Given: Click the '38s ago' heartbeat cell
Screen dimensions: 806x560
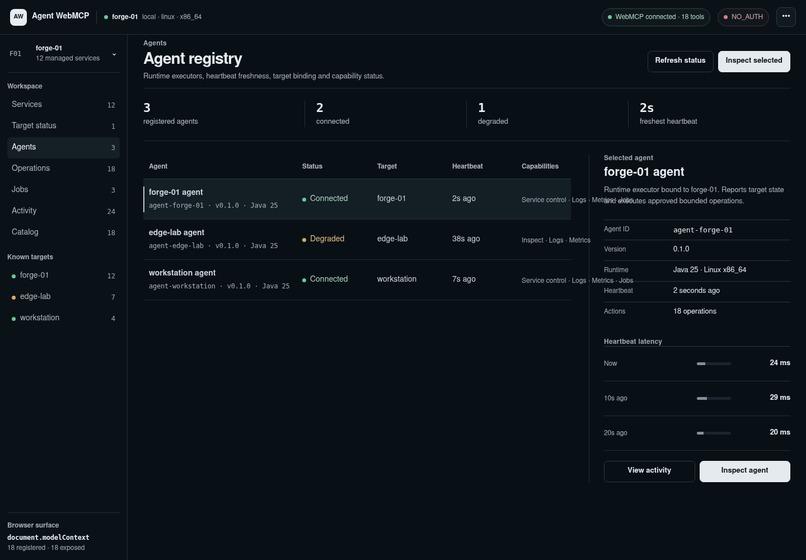Looking at the screenshot, I should click(x=466, y=239).
